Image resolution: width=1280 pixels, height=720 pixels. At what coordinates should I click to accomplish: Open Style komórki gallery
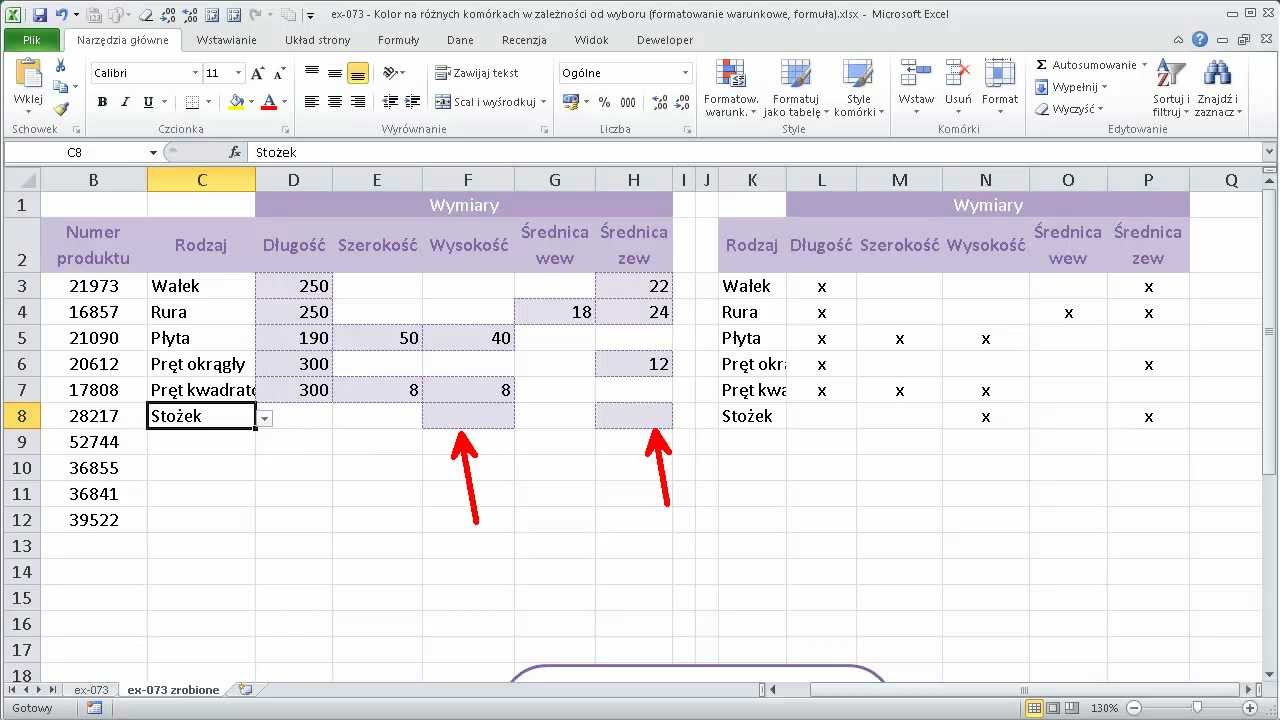(858, 88)
